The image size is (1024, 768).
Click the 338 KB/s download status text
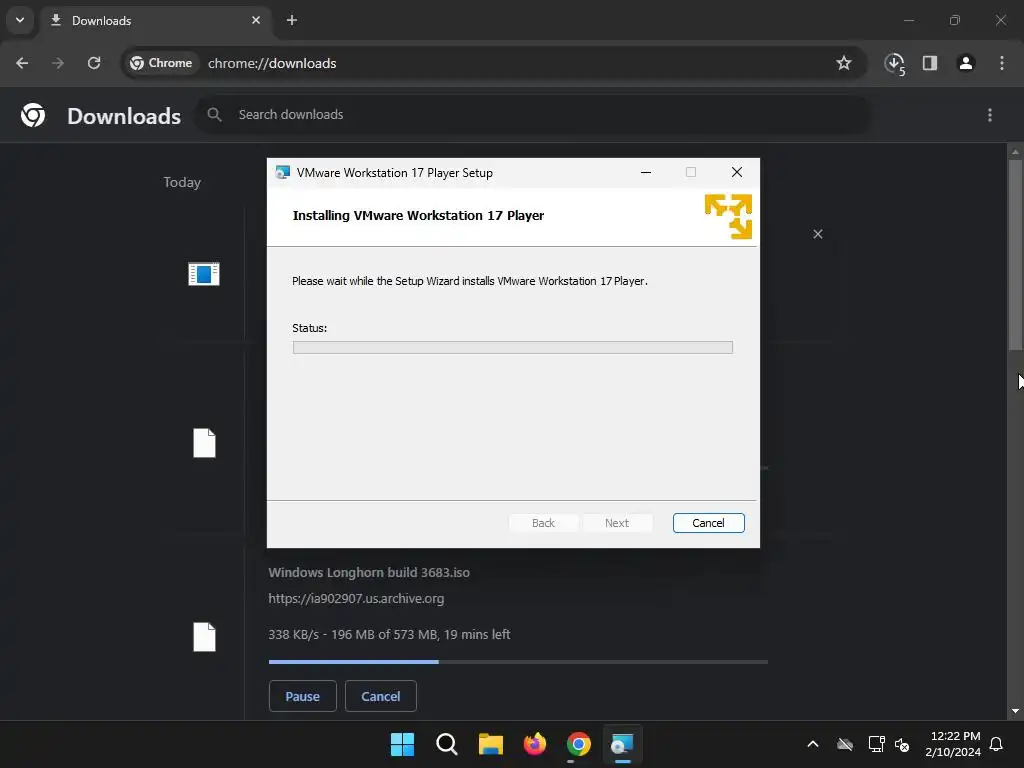point(389,635)
